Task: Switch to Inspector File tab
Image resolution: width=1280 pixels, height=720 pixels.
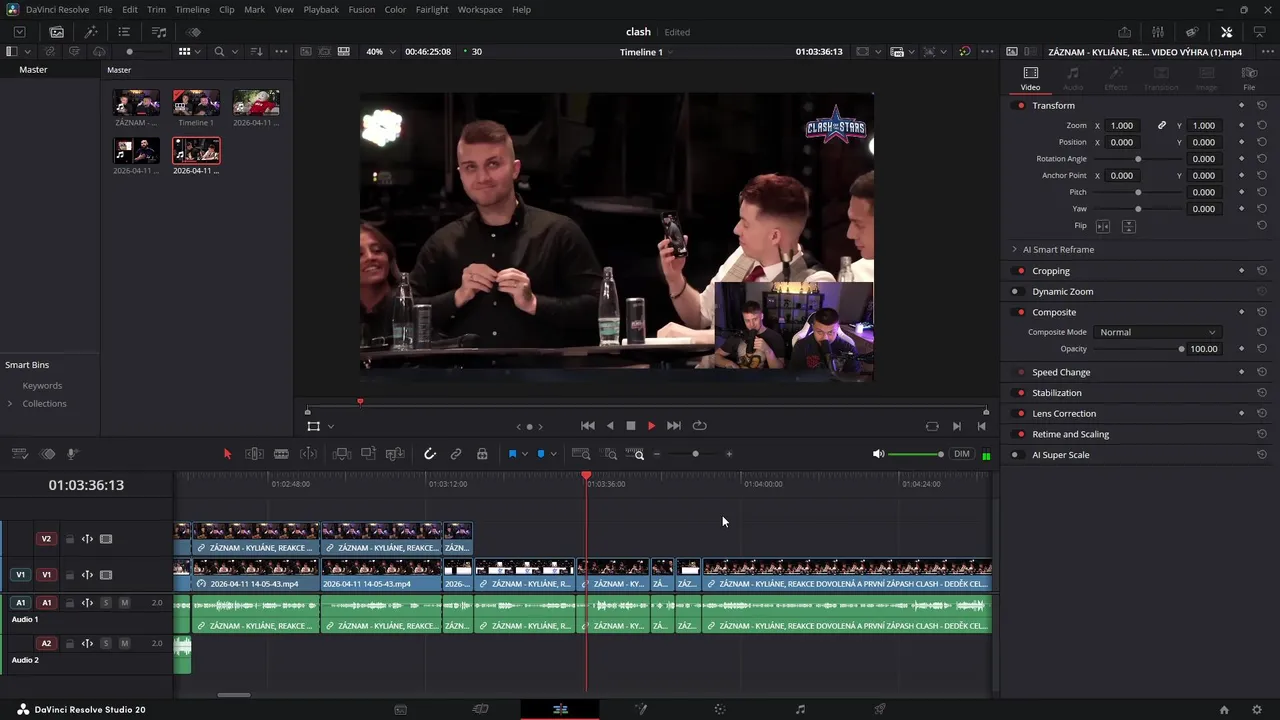Action: tap(1249, 79)
